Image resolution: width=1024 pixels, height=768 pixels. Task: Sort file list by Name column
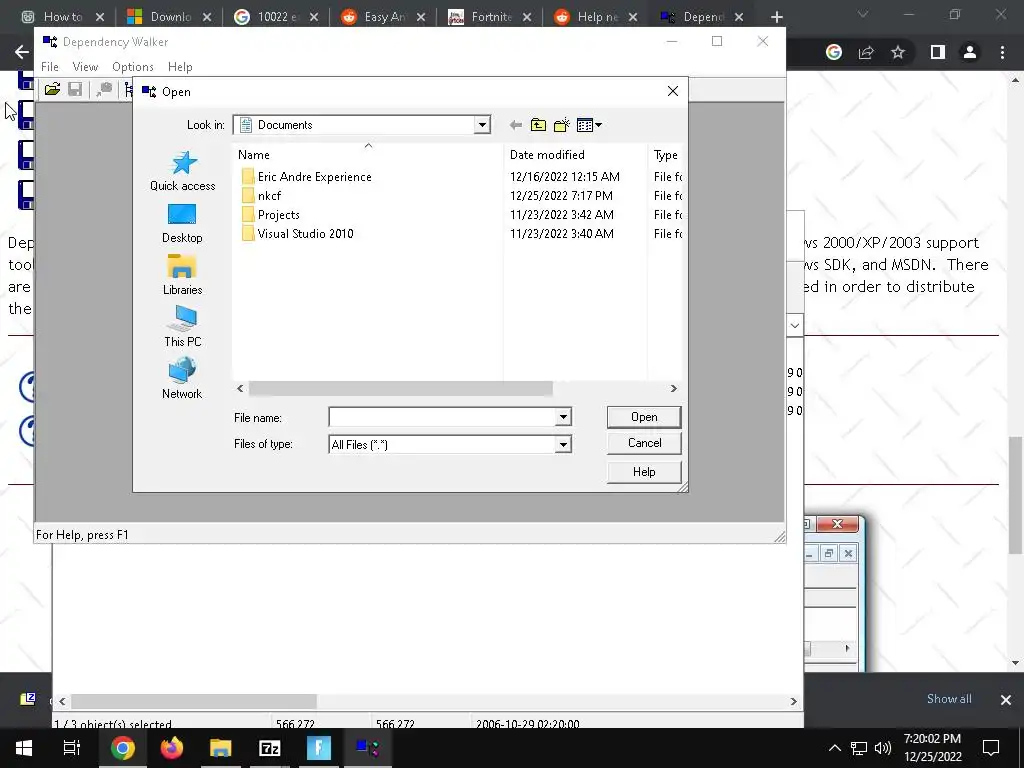[x=368, y=155]
